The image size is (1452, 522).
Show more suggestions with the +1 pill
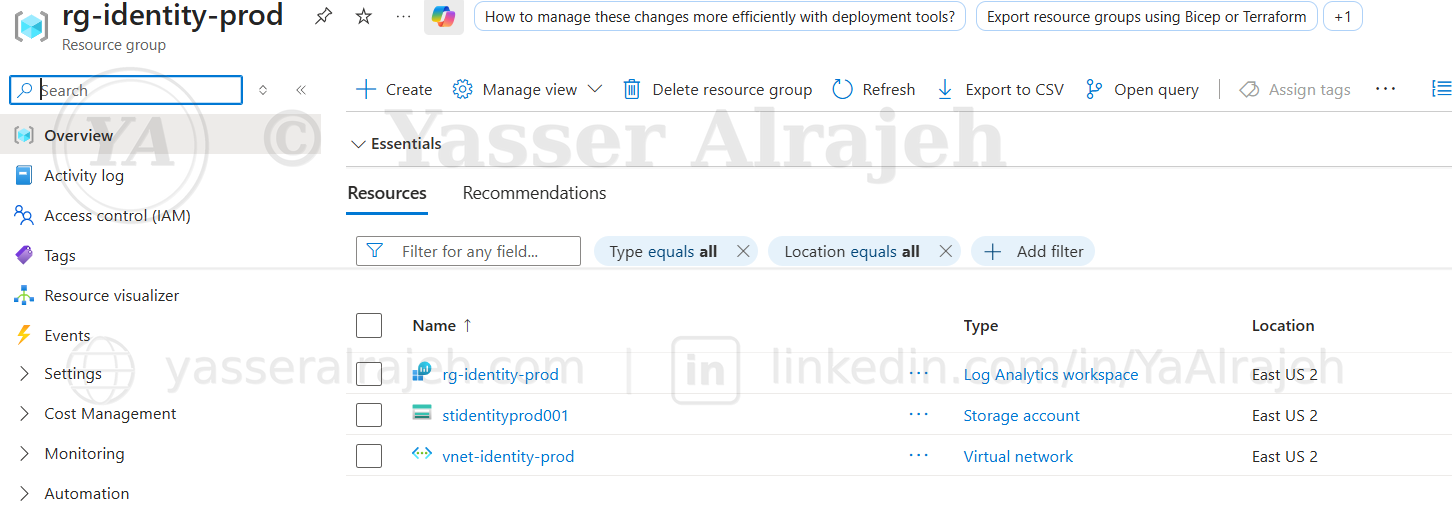pos(1342,17)
